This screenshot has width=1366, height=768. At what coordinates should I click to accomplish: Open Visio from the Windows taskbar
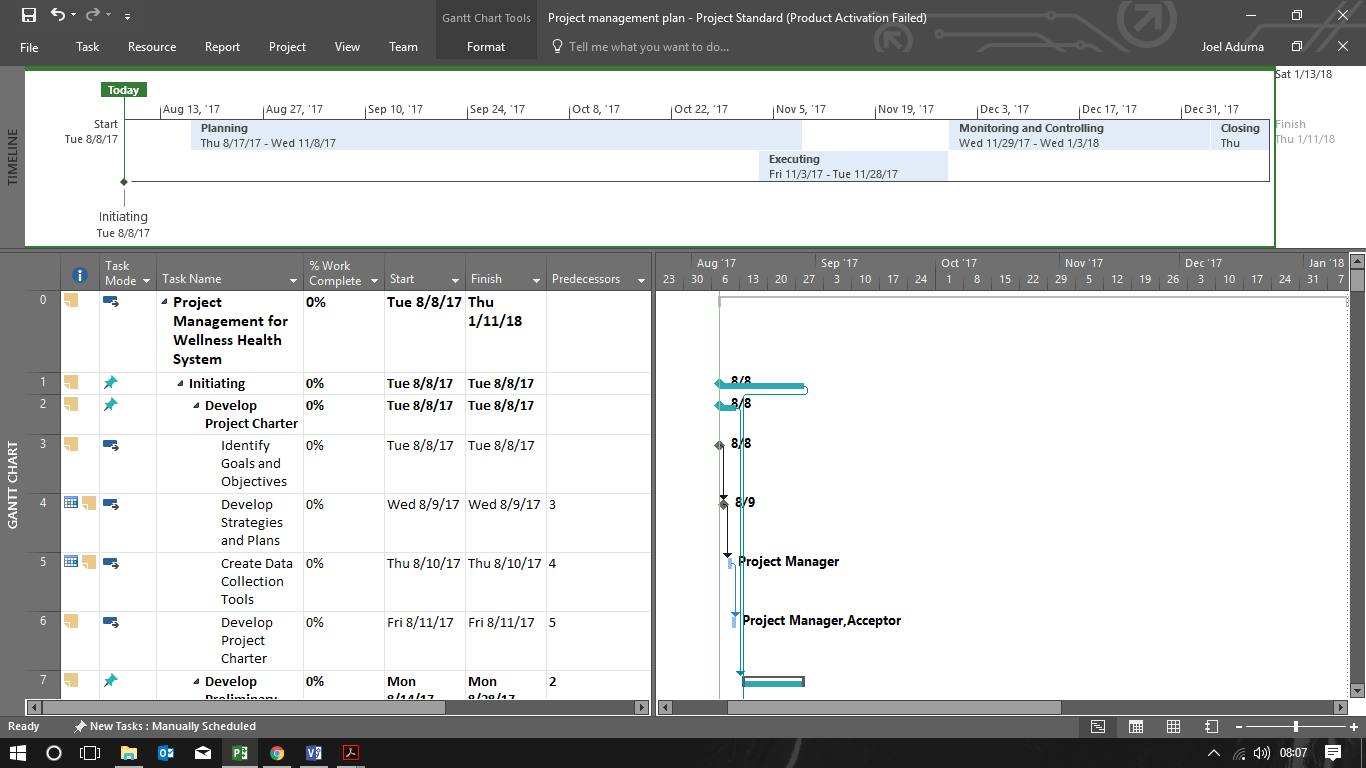click(314, 753)
